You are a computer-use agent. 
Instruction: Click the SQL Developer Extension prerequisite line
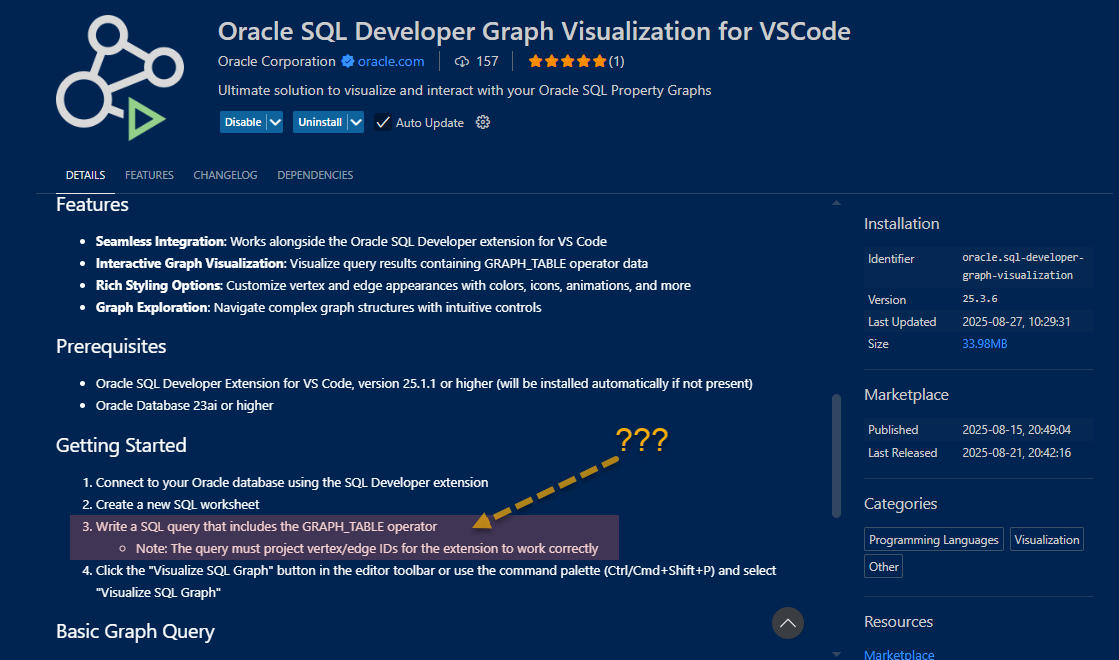pos(424,383)
